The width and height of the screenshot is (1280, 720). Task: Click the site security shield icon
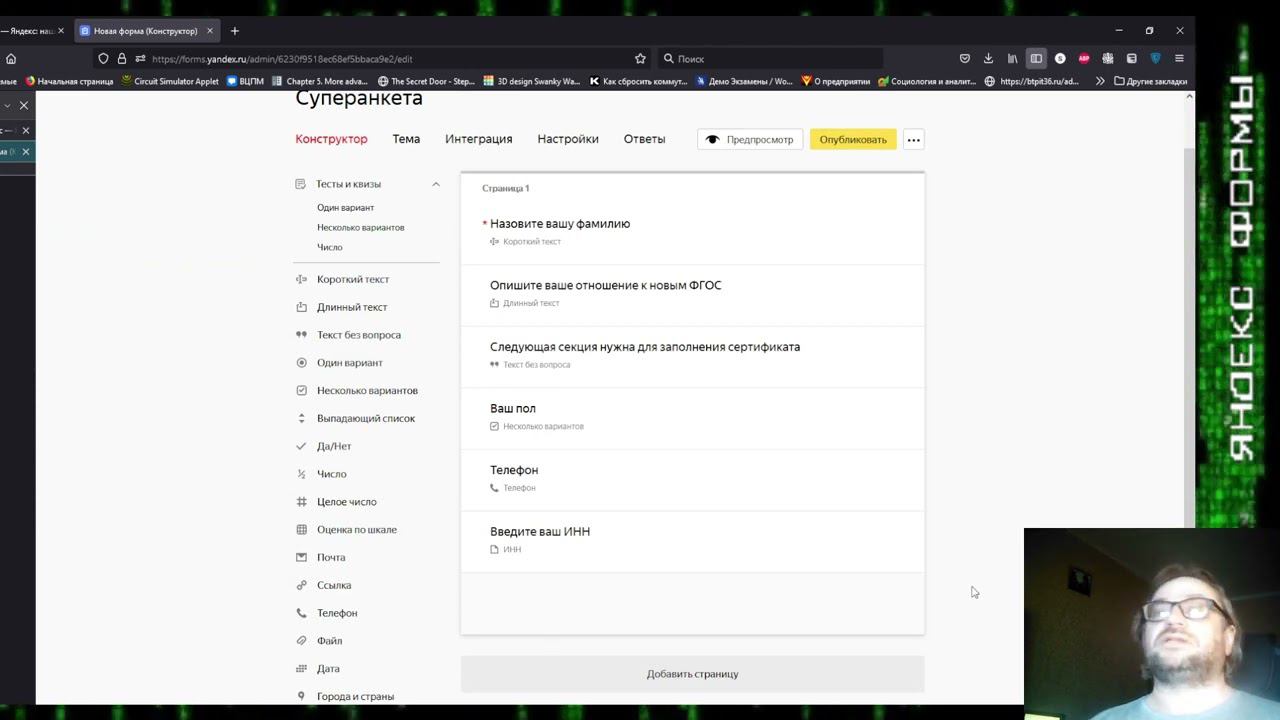(103, 59)
